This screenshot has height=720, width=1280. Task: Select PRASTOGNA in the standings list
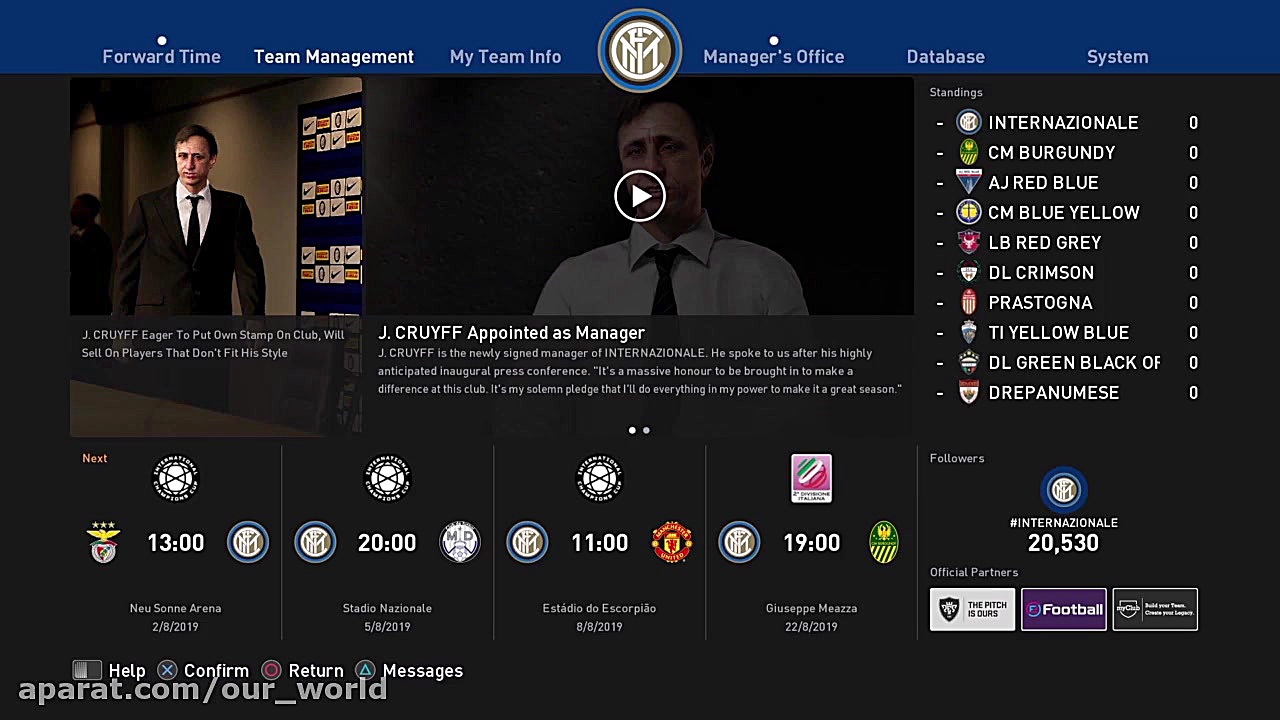click(x=1040, y=303)
